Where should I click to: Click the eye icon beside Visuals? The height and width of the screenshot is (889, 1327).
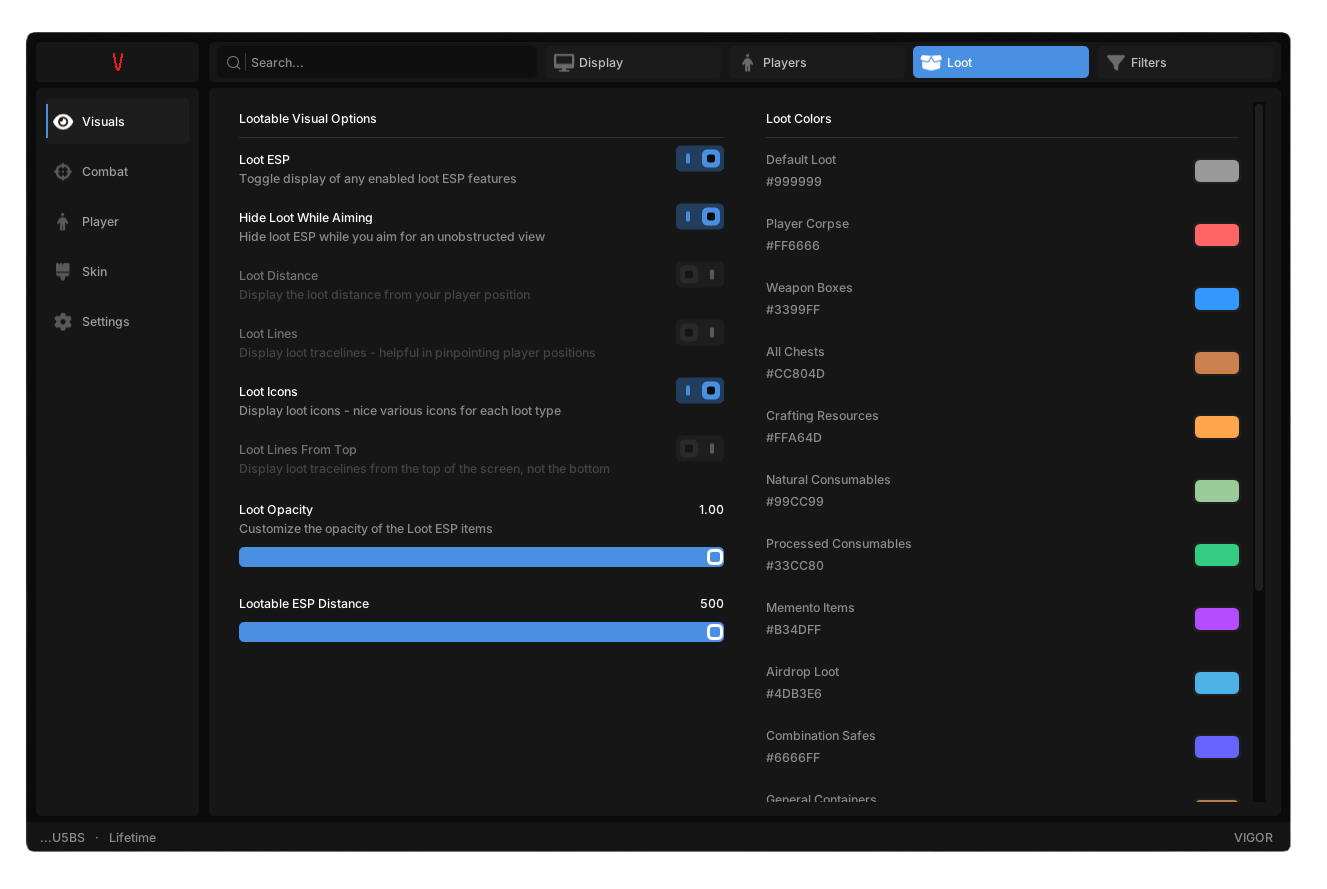pos(63,121)
